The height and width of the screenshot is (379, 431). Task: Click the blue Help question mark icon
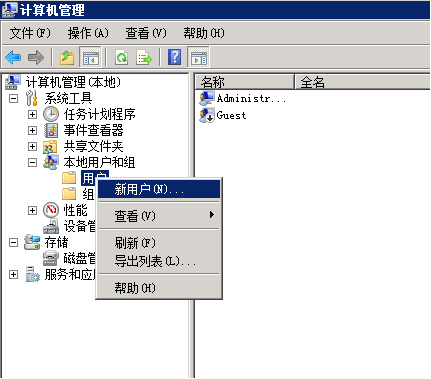pos(175,57)
